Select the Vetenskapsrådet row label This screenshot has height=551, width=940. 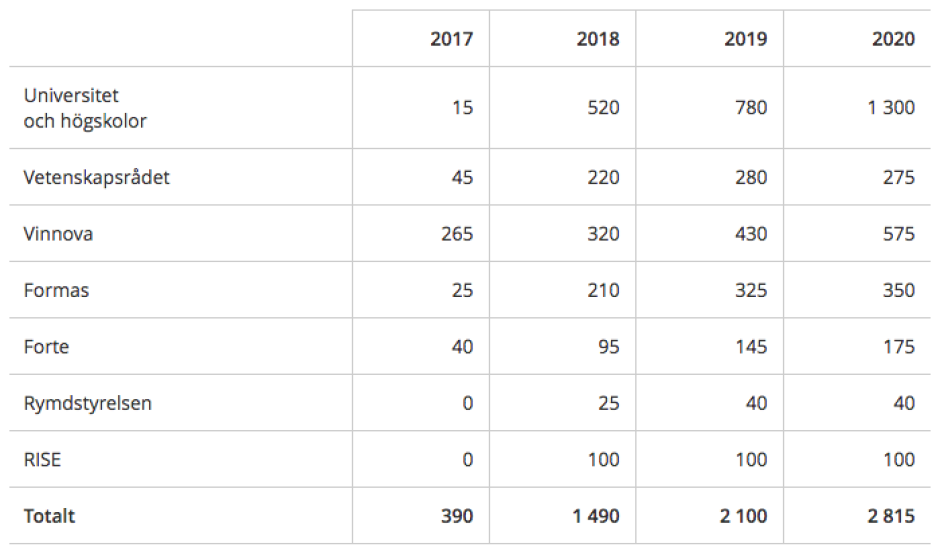coord(96,178)
